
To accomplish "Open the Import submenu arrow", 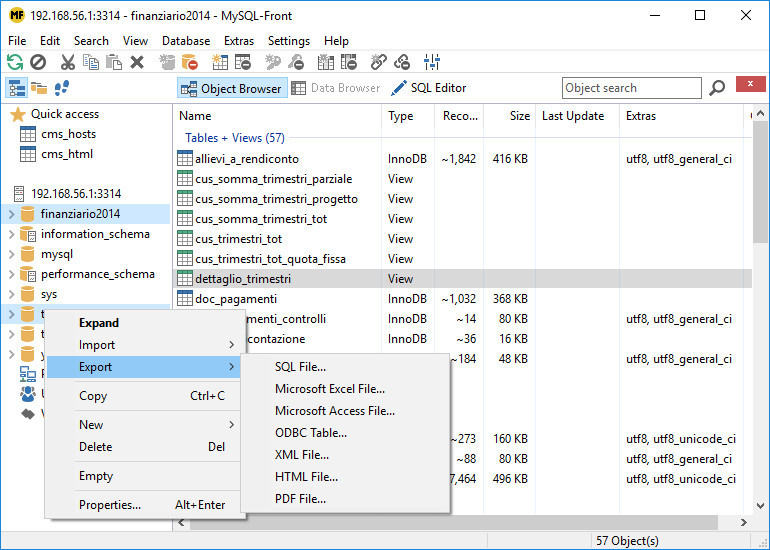I will [x=231, y=345].
